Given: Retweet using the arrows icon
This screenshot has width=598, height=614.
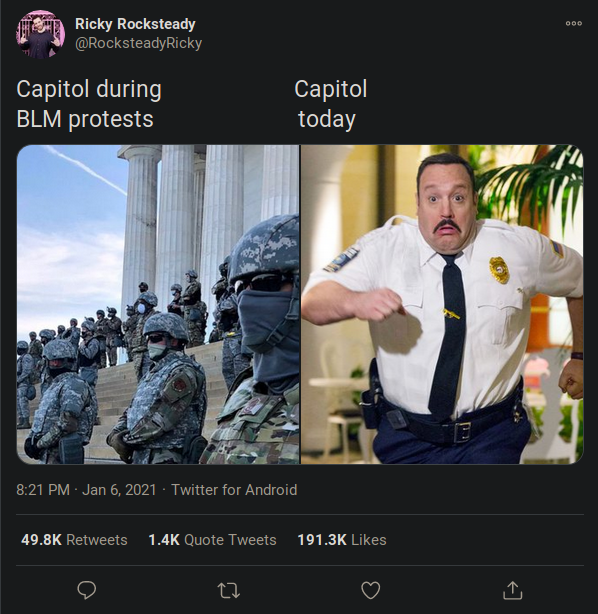Looking at the screenshot, I should pos(229,591).
